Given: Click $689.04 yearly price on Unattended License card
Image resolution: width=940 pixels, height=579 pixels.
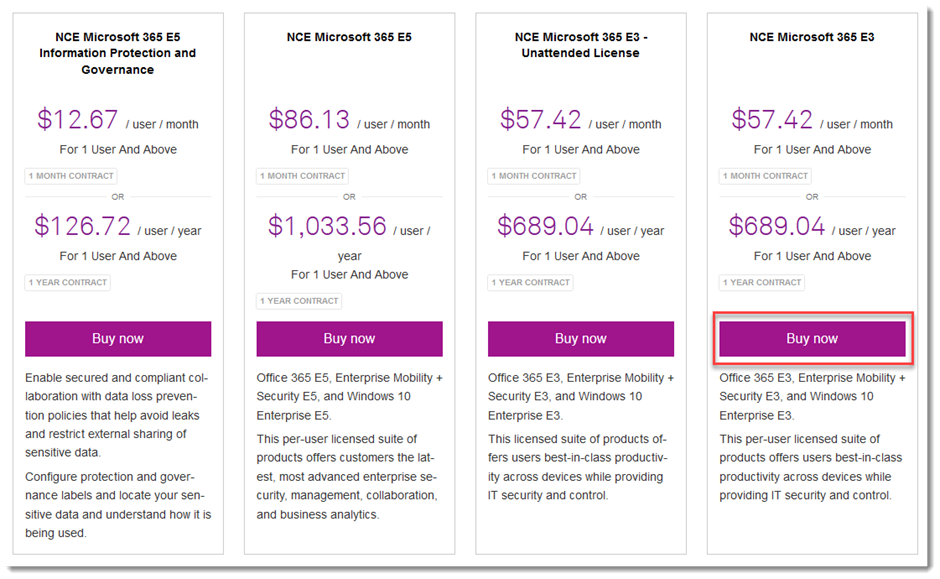Looking at the screenshot, I should click(546, 226).
